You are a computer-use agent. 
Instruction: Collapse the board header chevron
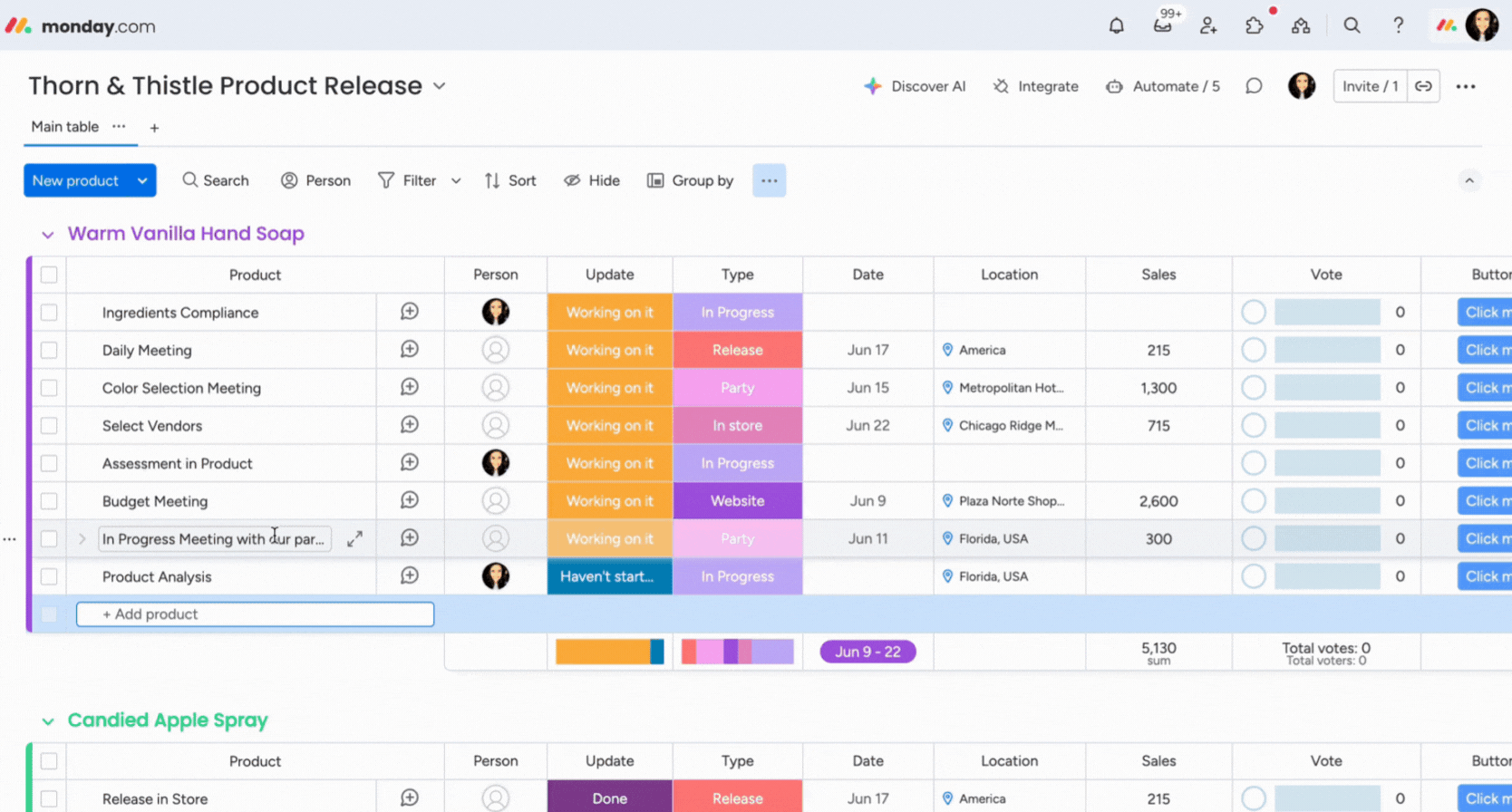click(x=1469, y=180)
